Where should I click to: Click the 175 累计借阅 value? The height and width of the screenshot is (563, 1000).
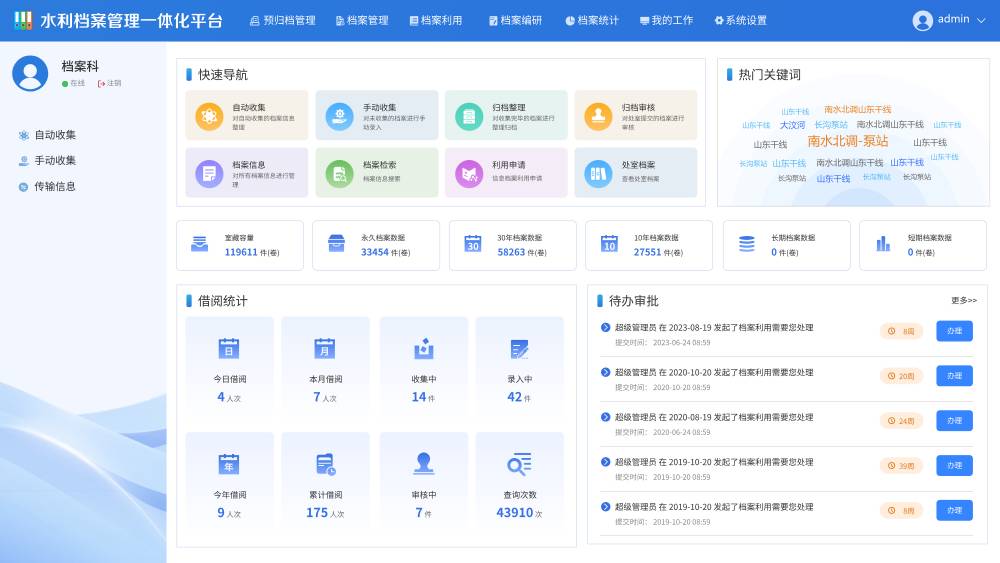click(317, 513)
